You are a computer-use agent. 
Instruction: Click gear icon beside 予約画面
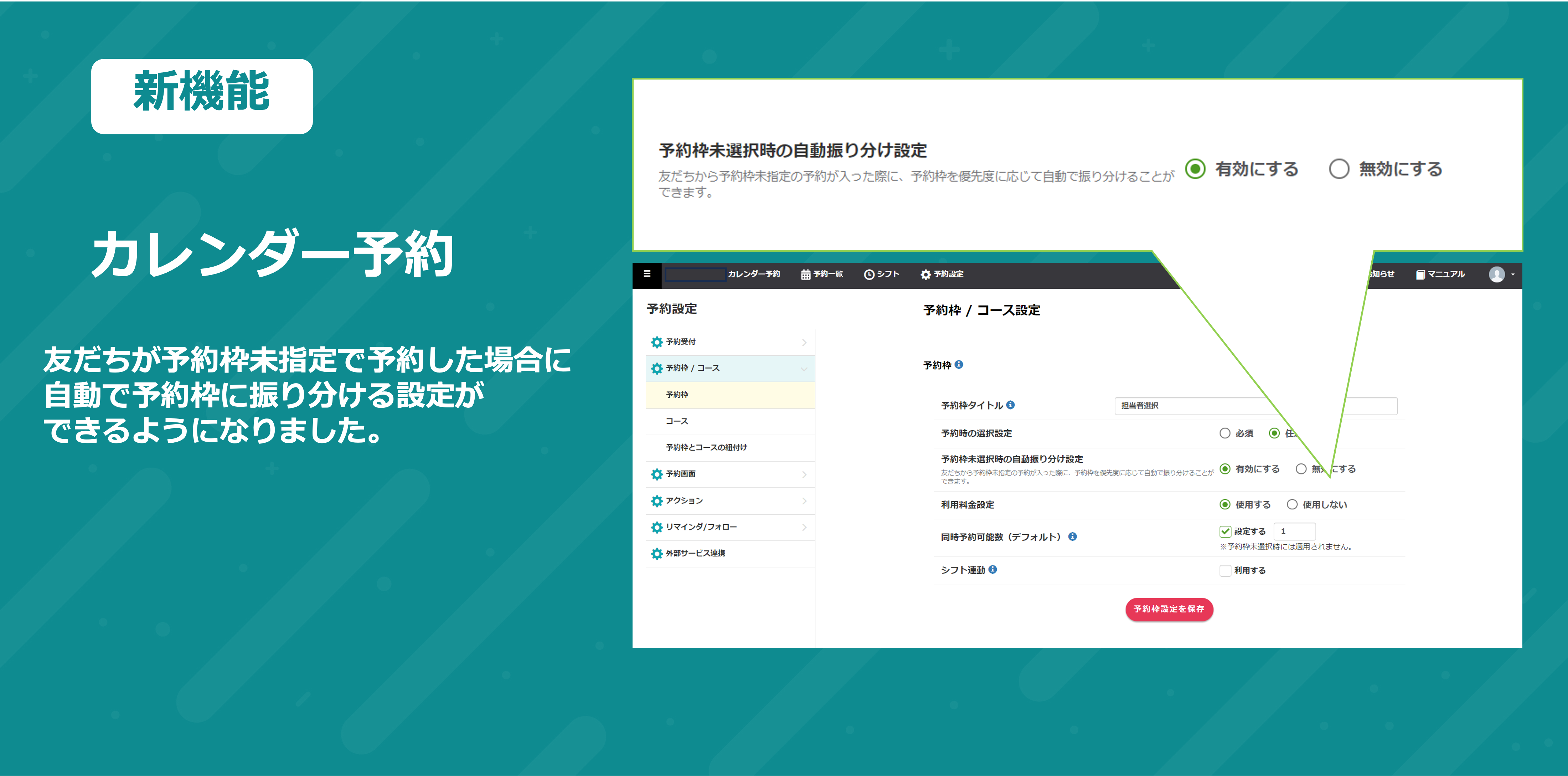click(657, 474)
